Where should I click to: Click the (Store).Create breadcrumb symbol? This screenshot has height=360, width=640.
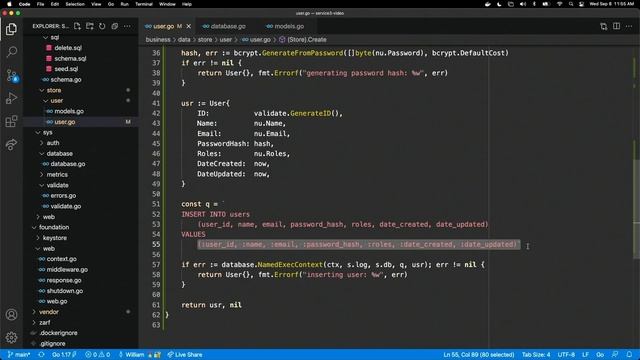coord(303,40)
